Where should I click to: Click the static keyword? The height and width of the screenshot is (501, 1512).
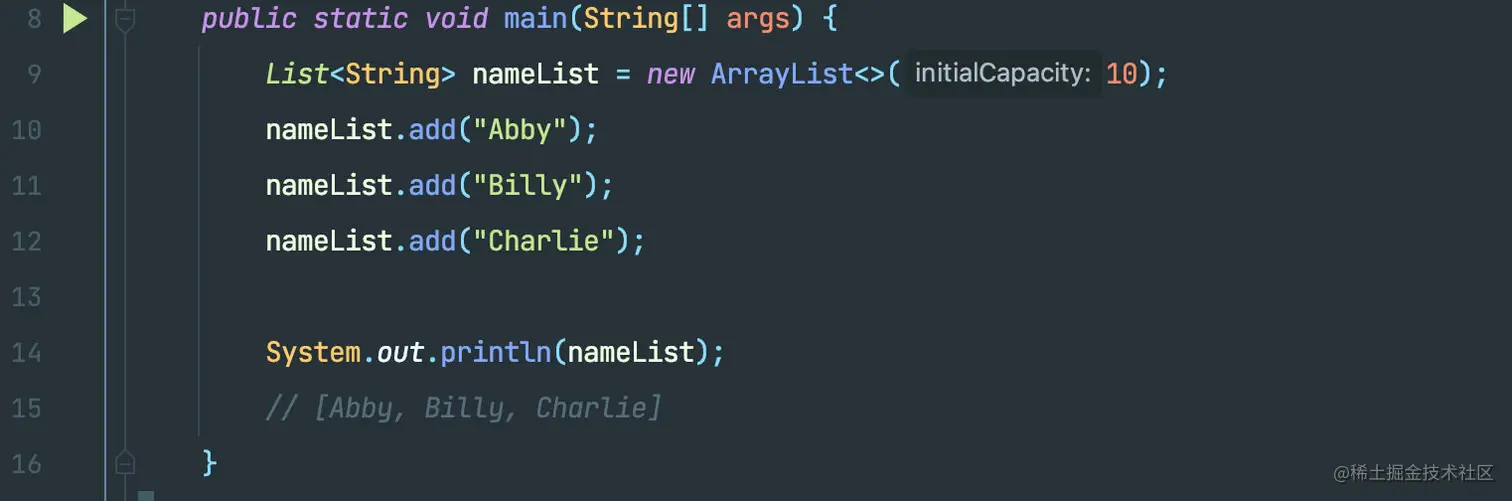[360, 18]
